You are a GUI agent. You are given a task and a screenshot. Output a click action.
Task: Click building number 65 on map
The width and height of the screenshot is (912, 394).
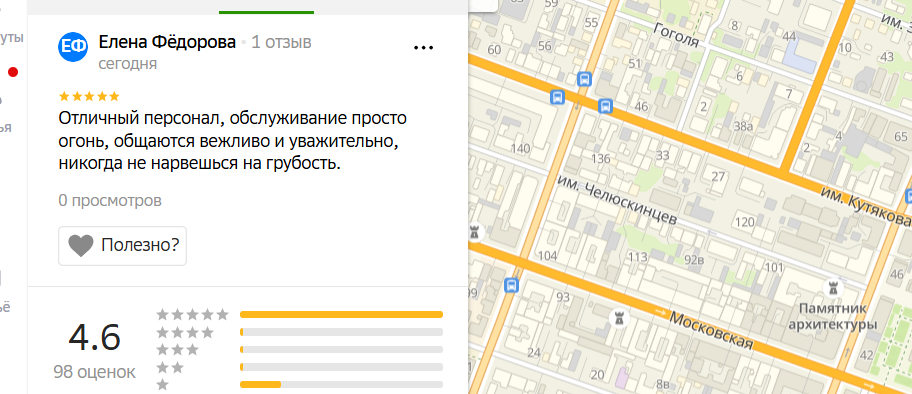coord(900,137)
